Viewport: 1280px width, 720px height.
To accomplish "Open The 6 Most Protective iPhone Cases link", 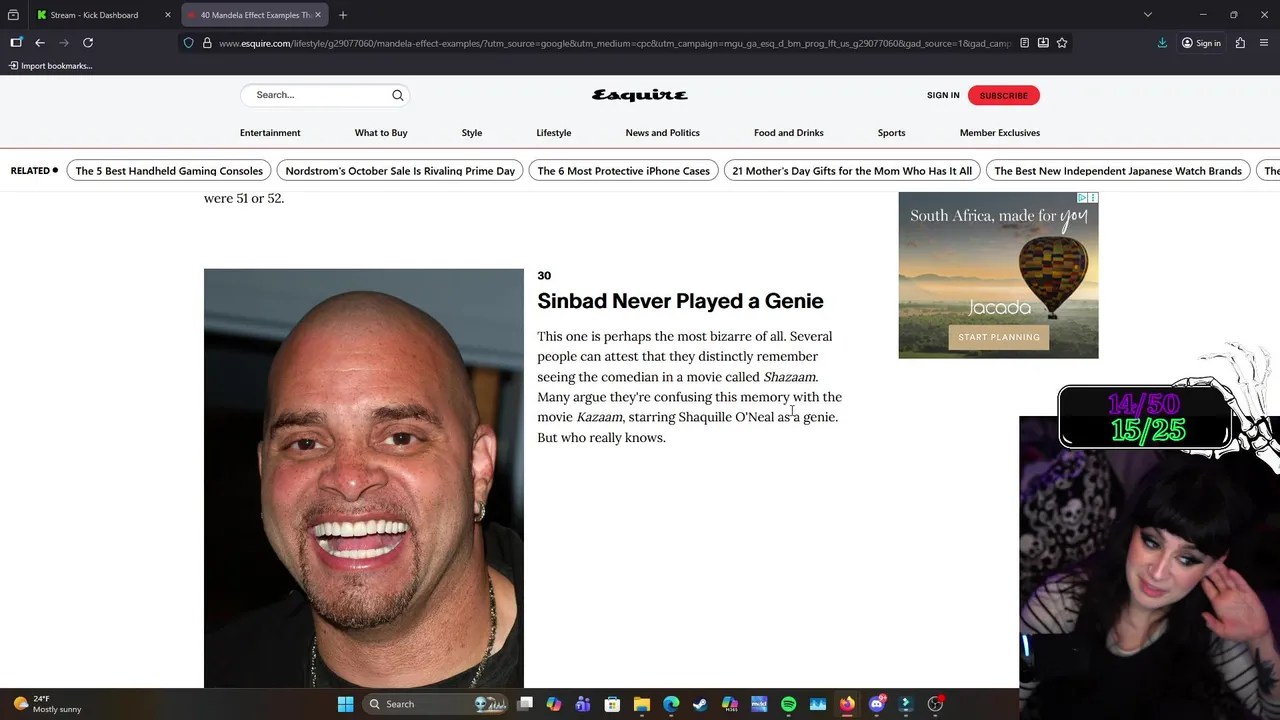I will [623, 171].
